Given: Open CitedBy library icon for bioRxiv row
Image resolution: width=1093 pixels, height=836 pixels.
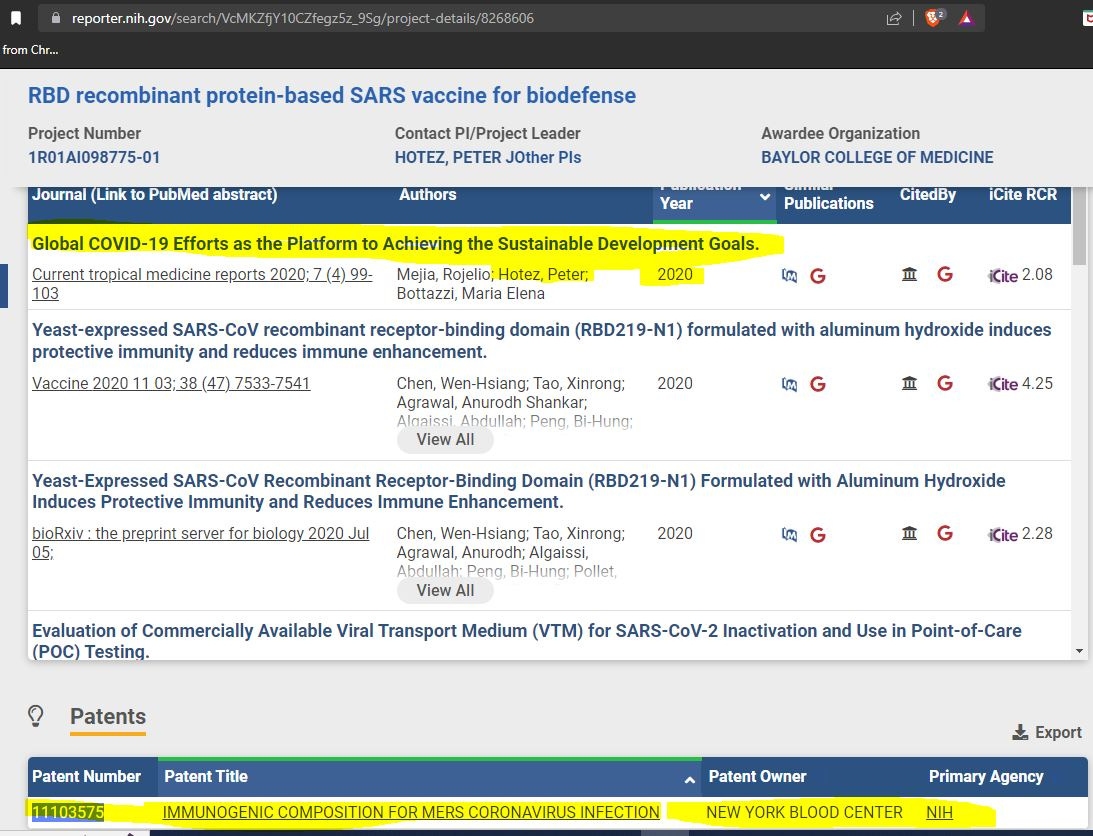Looking at the screenshot, I should point(909,533).
